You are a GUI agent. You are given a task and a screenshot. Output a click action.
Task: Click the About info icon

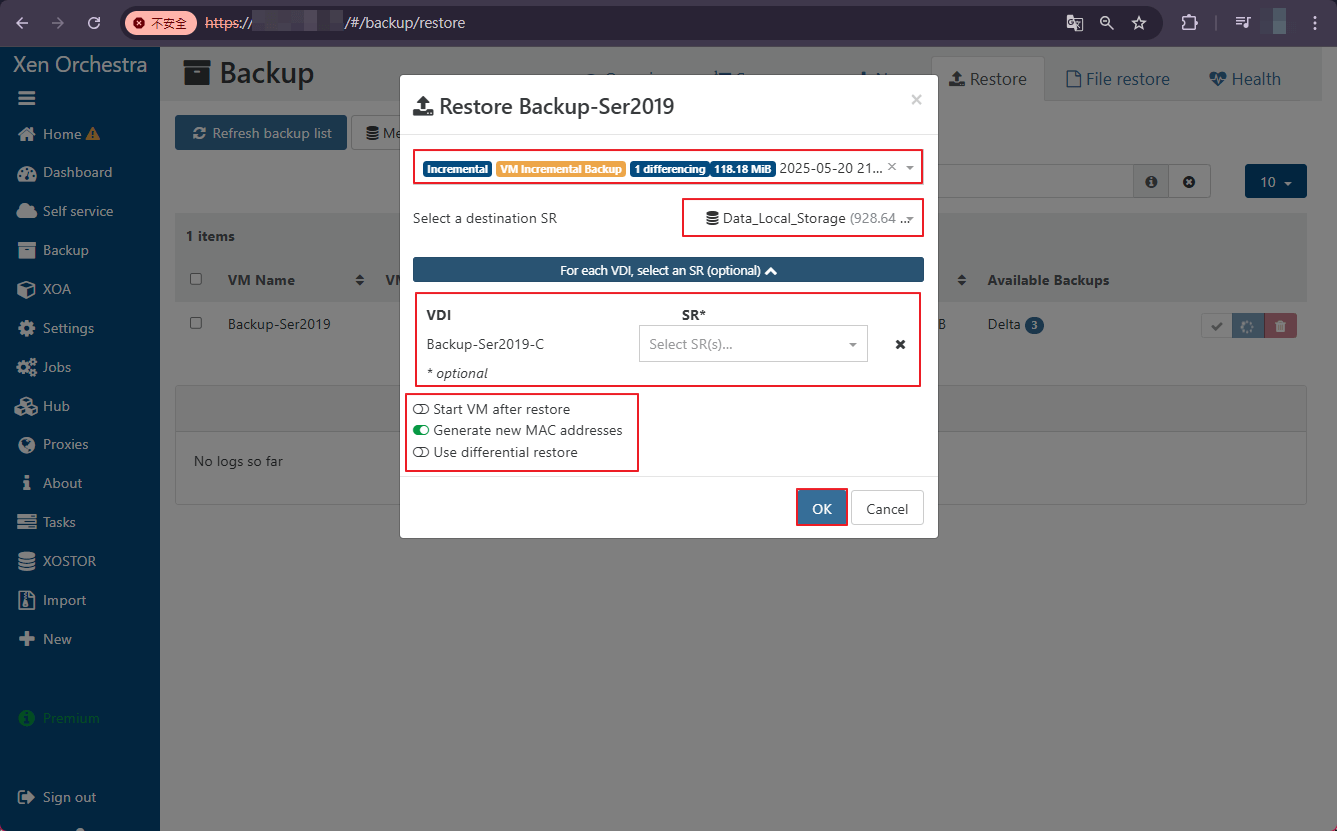26,483
